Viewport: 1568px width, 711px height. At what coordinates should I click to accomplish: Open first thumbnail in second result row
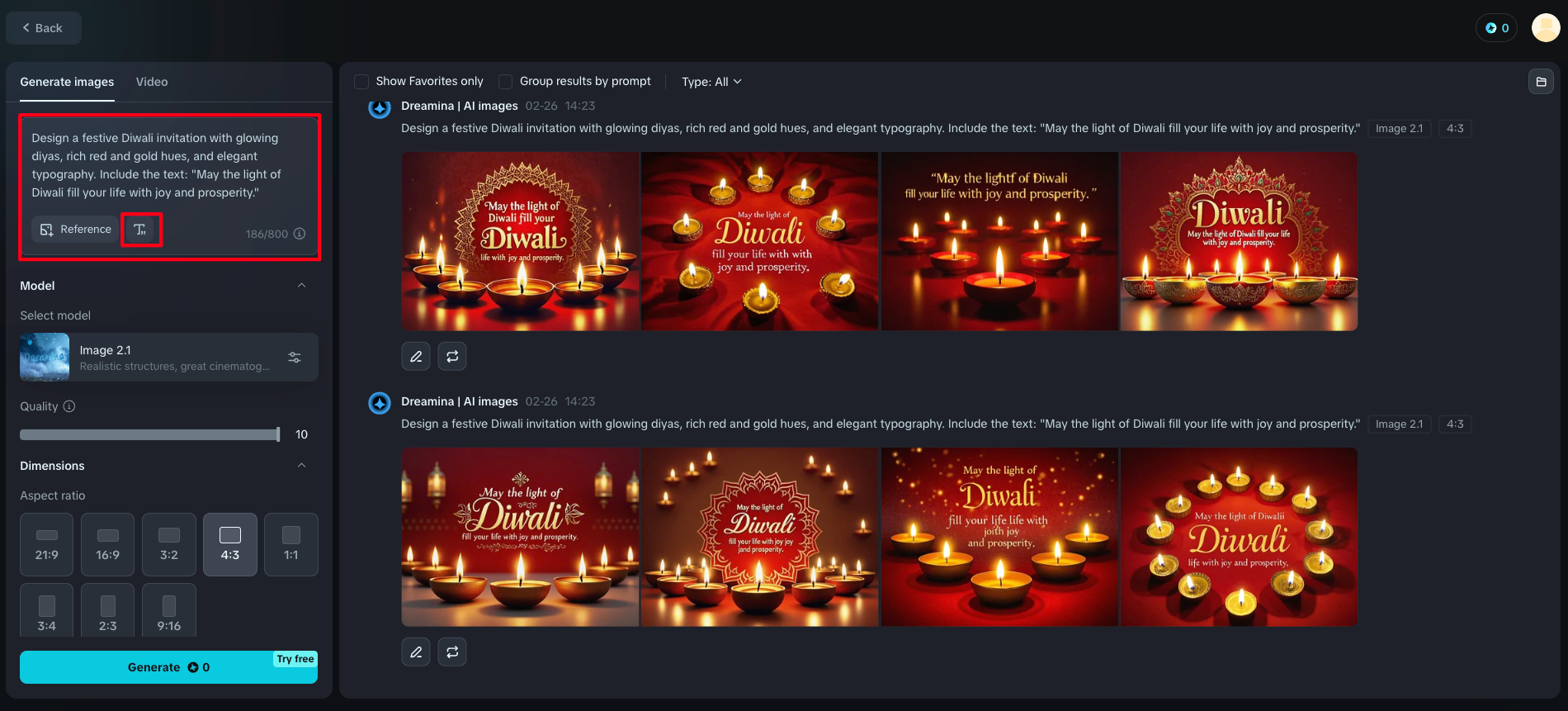521,537
